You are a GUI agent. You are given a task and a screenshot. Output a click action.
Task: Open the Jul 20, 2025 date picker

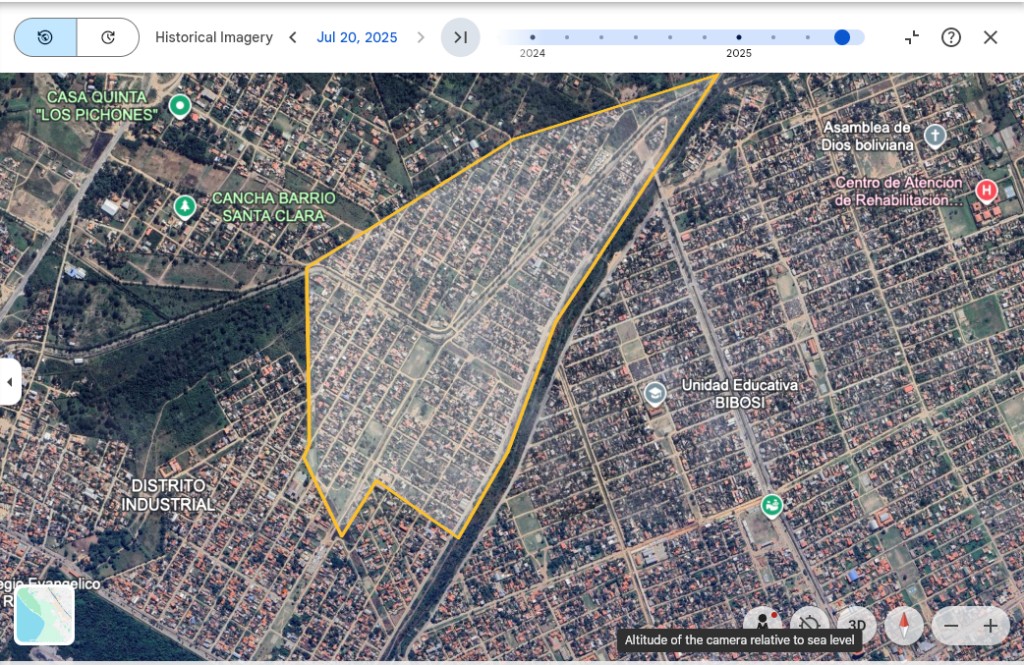point(356,37)
